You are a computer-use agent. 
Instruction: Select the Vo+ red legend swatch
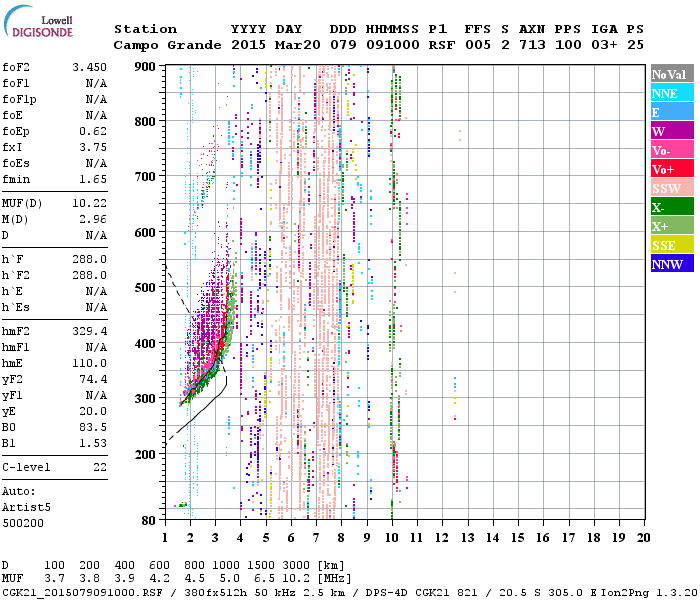click(672, 169)
